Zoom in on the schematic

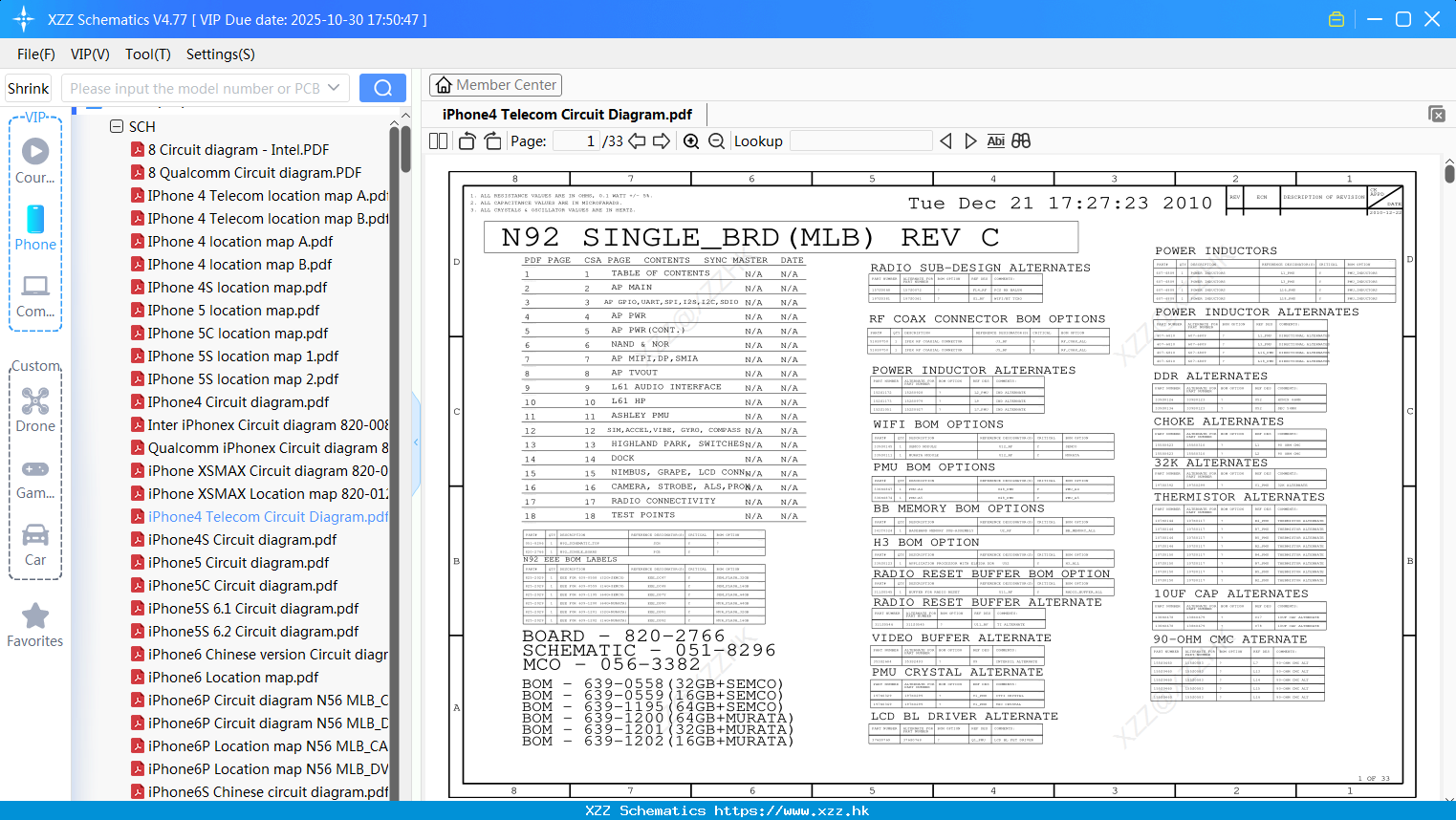click(691, 141)
